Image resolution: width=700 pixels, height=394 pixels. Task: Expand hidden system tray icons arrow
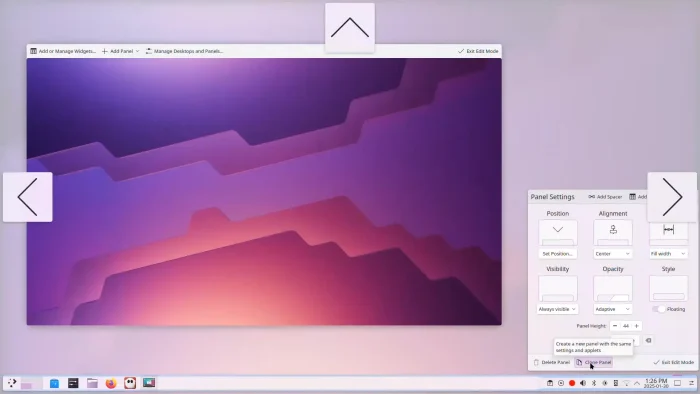click(x=637, y=383)
